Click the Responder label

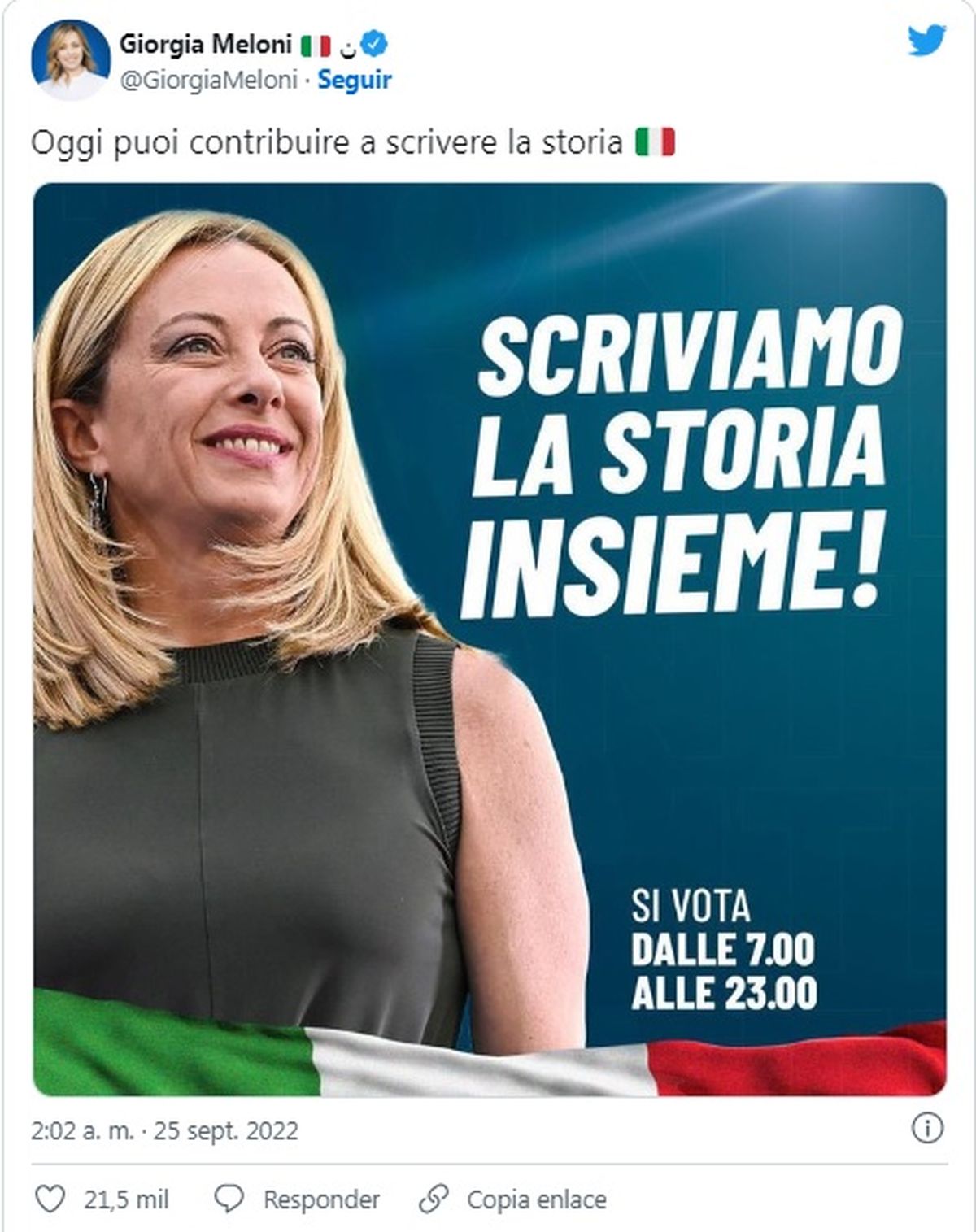point(322,1199)
